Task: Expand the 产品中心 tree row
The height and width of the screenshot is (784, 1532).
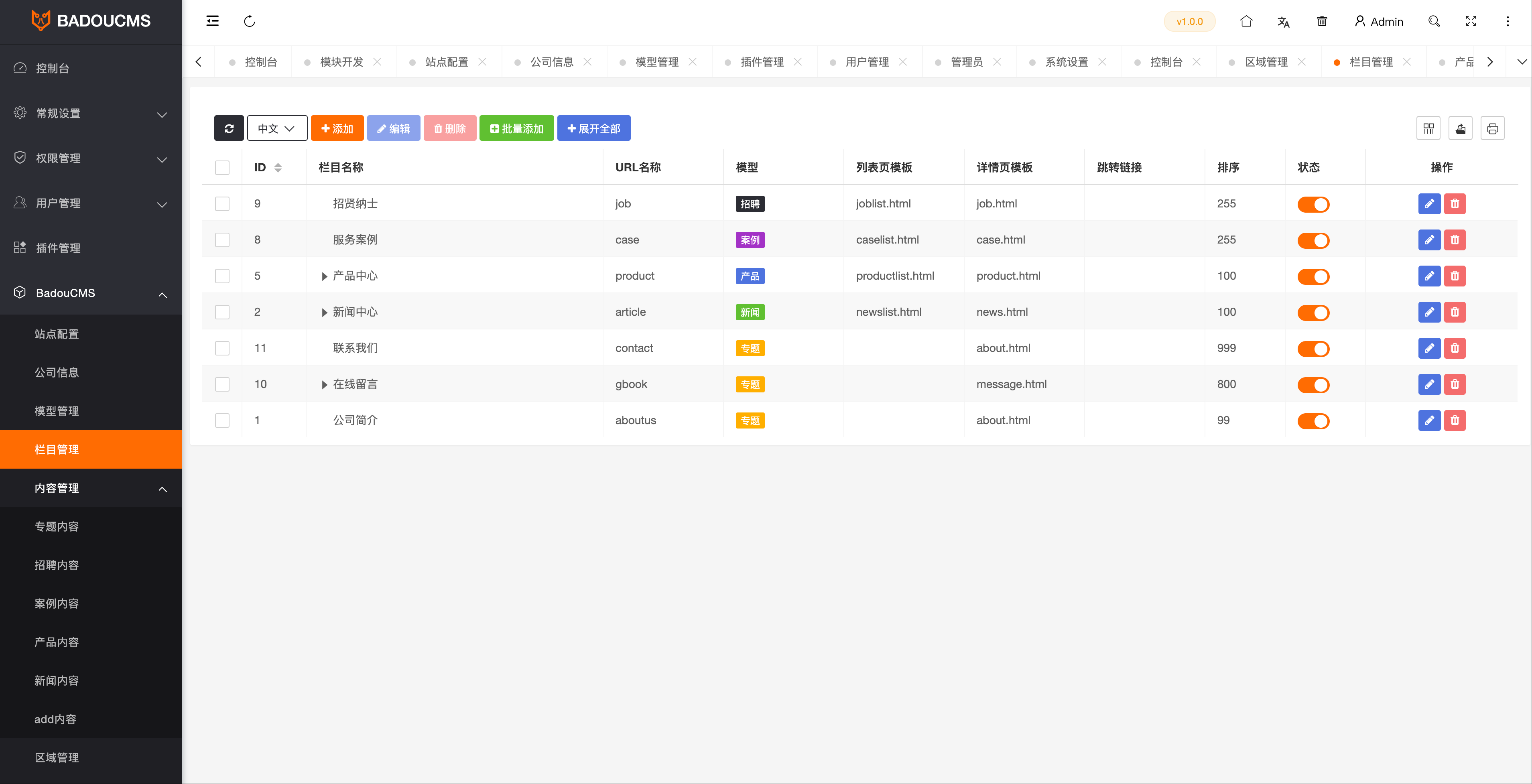Action: click(x=323, y=276)
